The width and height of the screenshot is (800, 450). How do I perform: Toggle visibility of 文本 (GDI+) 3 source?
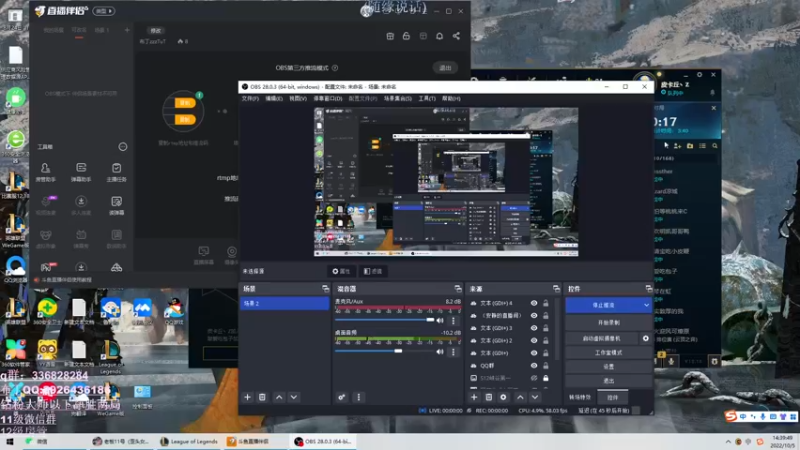point(534,328)
